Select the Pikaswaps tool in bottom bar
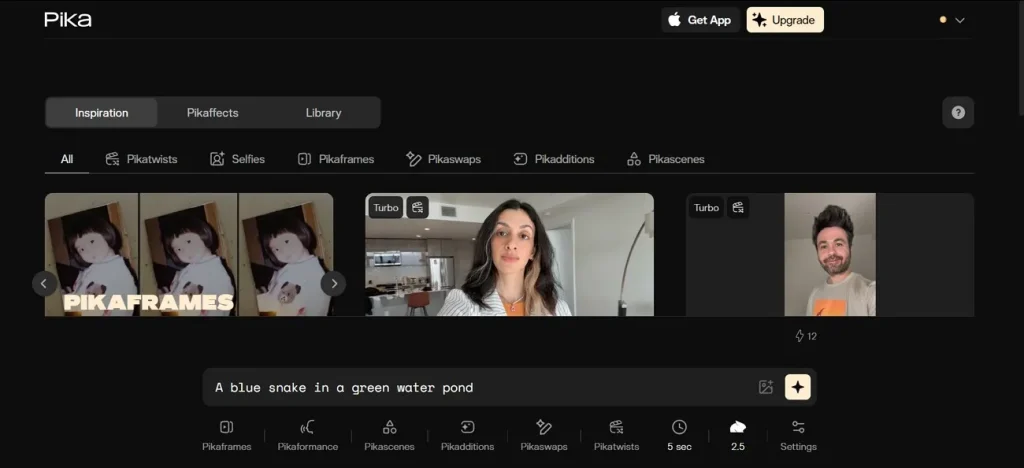The image size is (1024, 468). tap(544, 436)
